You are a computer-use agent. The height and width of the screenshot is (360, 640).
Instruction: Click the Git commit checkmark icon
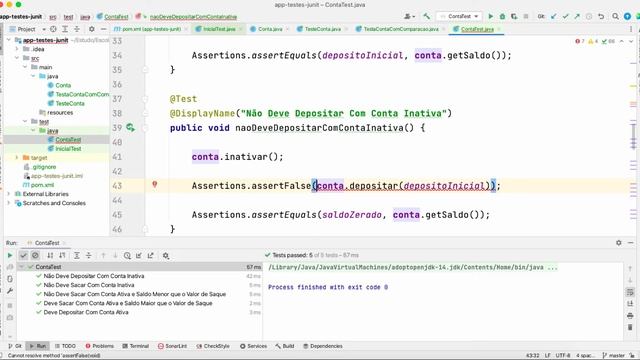click(x=565, y=16)
